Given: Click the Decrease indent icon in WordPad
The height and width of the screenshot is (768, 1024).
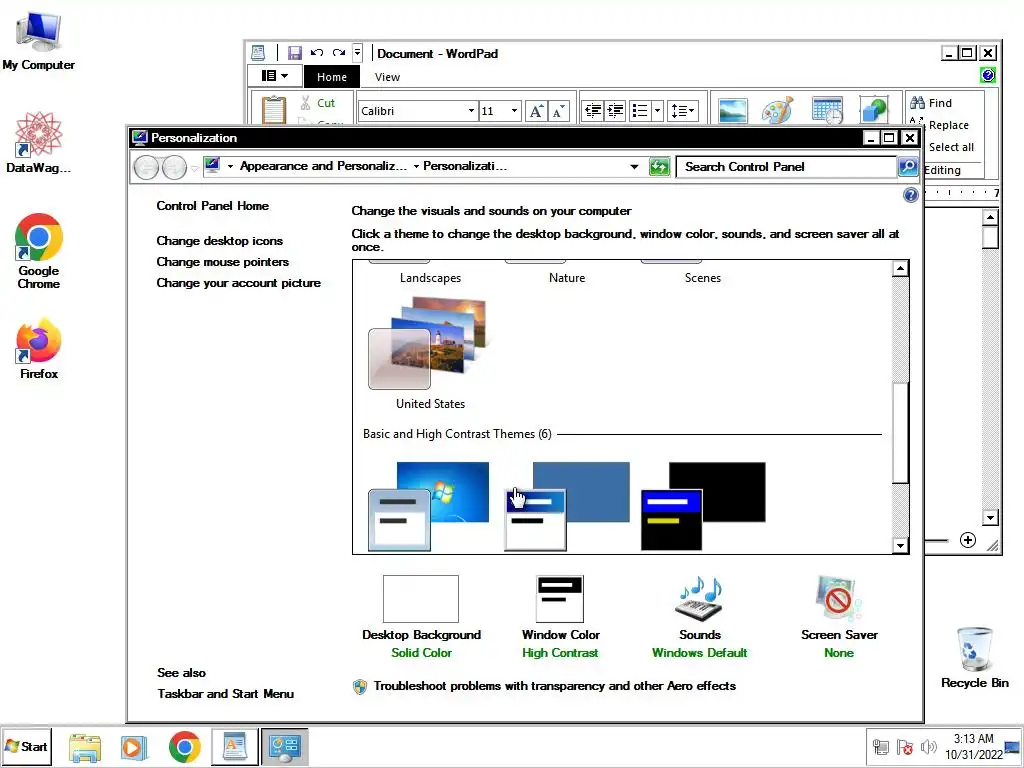Looking at the screenshot, I should tap(592, 110).
